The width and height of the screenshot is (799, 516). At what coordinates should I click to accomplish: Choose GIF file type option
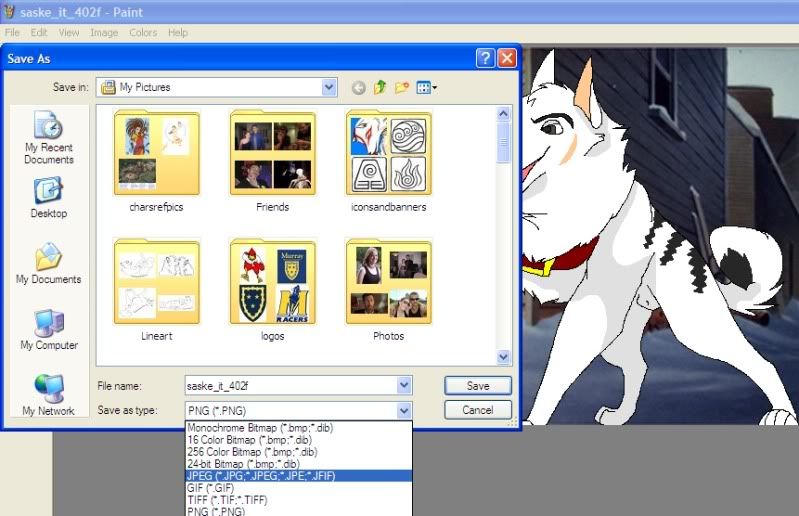coord(299,488)
